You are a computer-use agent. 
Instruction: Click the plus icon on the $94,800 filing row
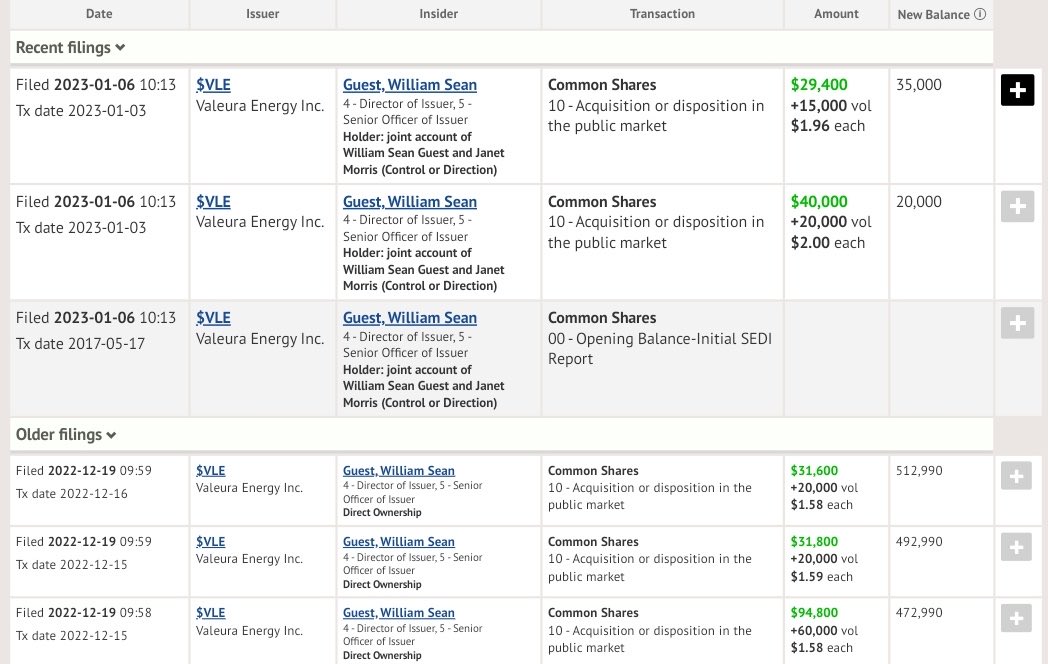pos(1017,617)
